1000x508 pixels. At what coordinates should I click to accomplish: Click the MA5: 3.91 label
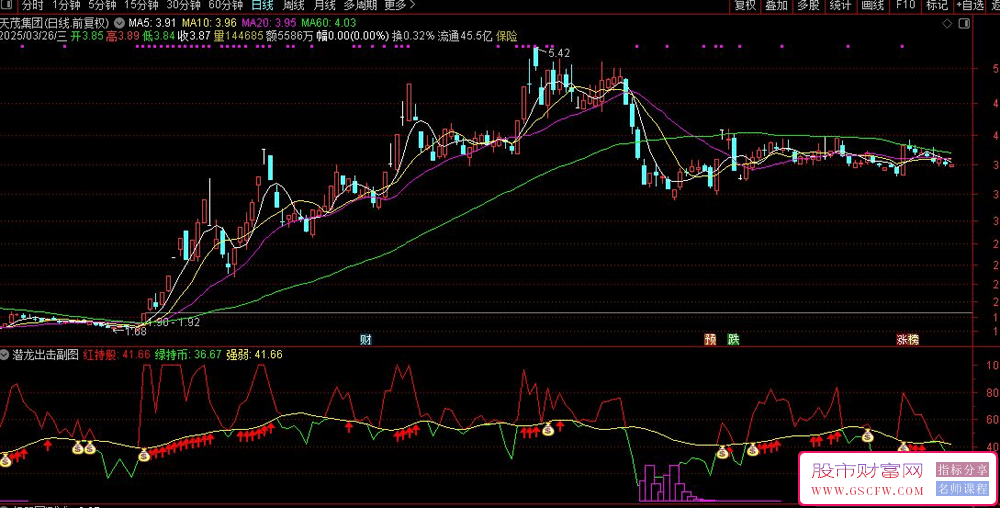click(x=150, y=23)
